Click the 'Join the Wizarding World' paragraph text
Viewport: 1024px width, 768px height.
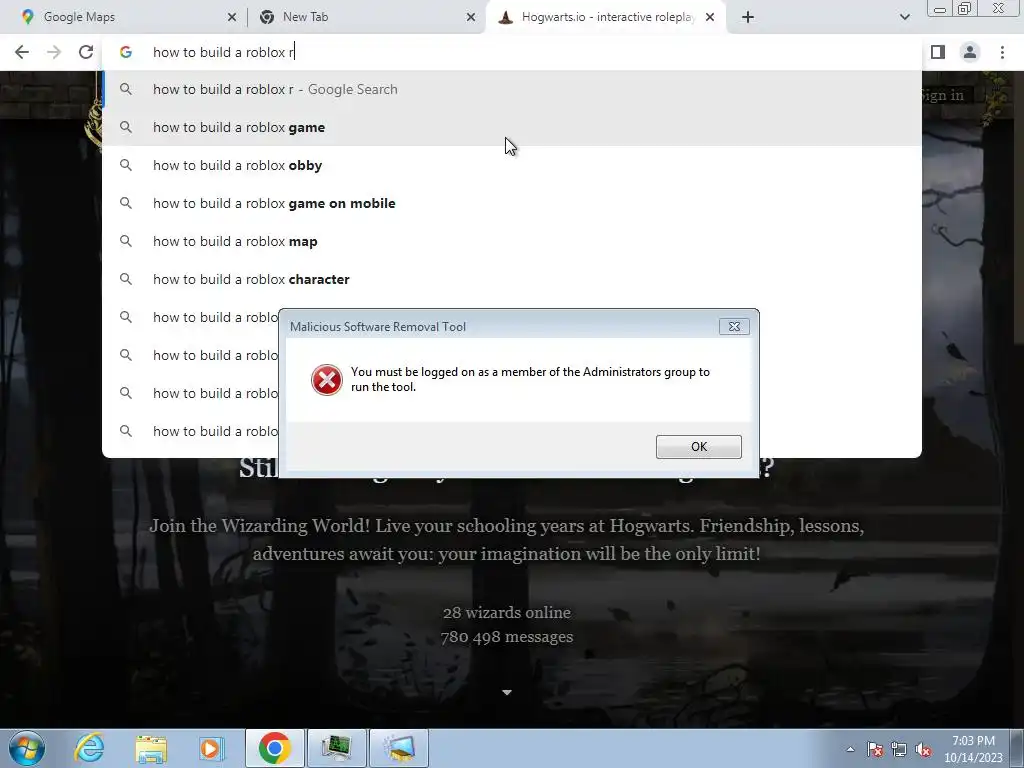507,539
